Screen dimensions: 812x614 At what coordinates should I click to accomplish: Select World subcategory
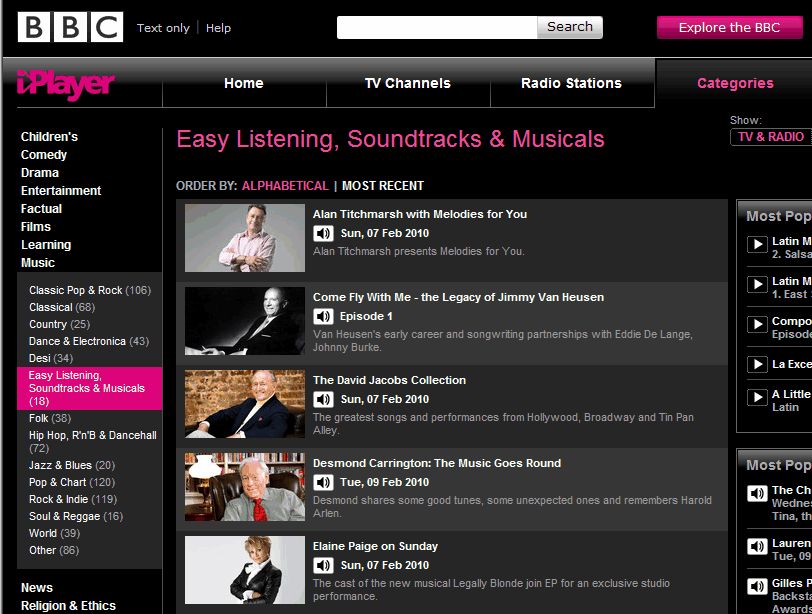click(x=54, y=533)
